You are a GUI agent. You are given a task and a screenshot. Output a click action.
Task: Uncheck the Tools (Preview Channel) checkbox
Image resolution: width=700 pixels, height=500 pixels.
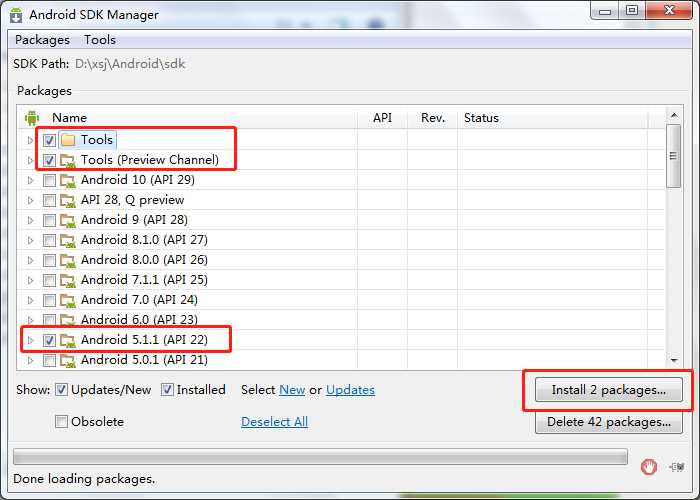tap(49, 160)
